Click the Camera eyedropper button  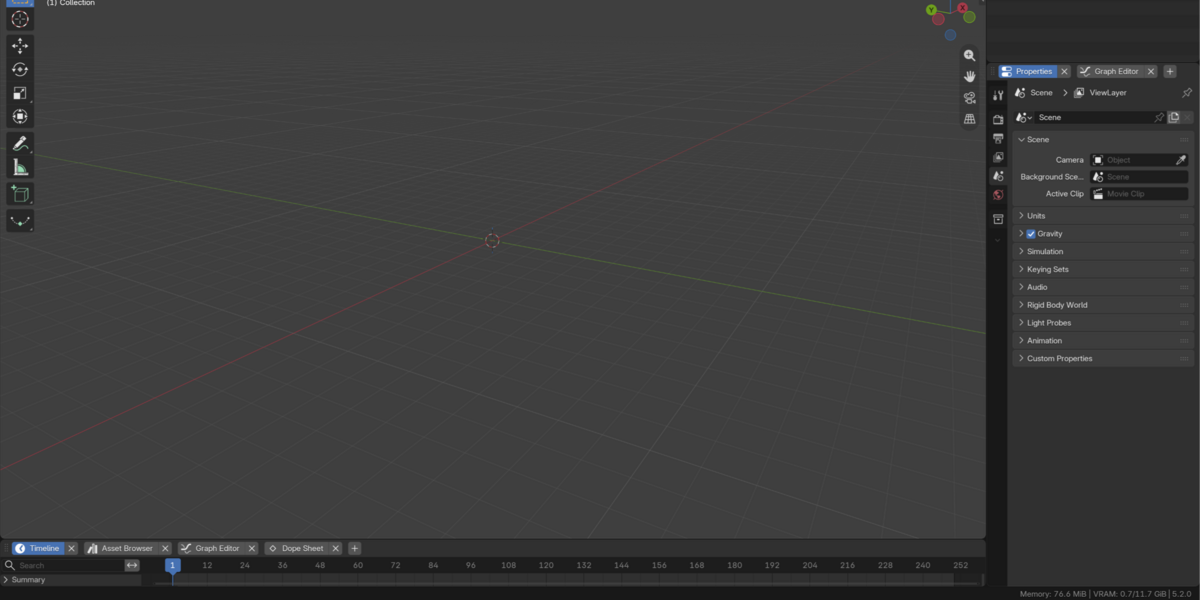[x=1181, y=160]
